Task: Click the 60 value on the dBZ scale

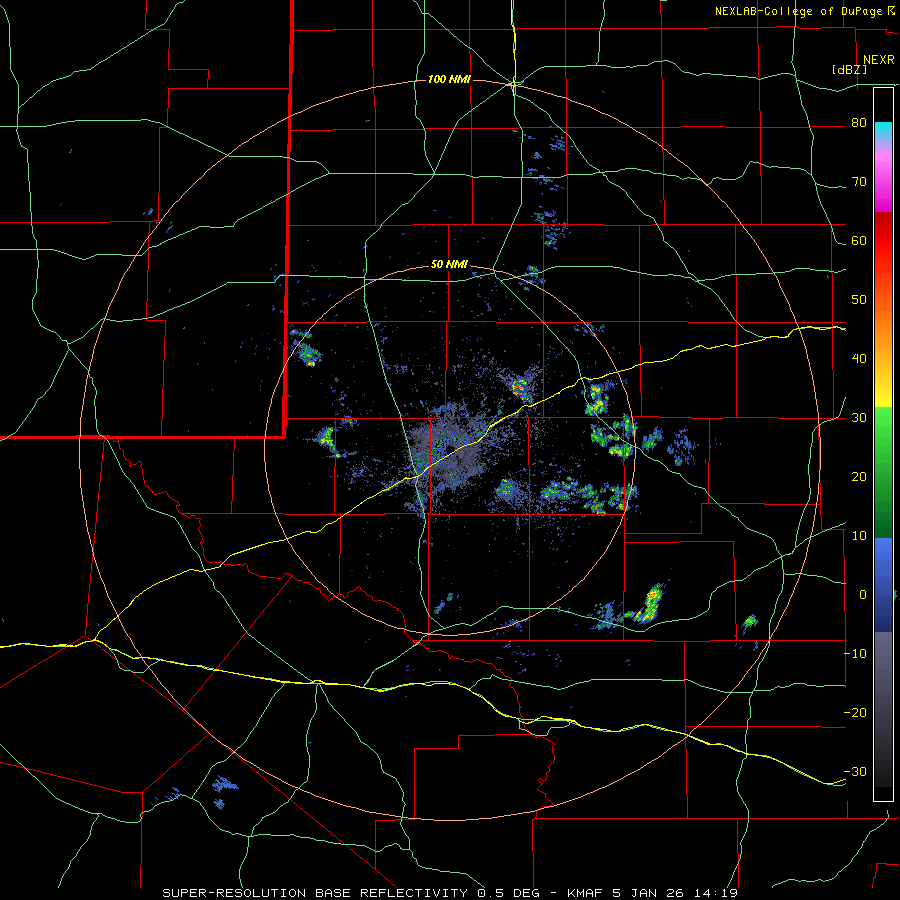Action: coord(859,240)
